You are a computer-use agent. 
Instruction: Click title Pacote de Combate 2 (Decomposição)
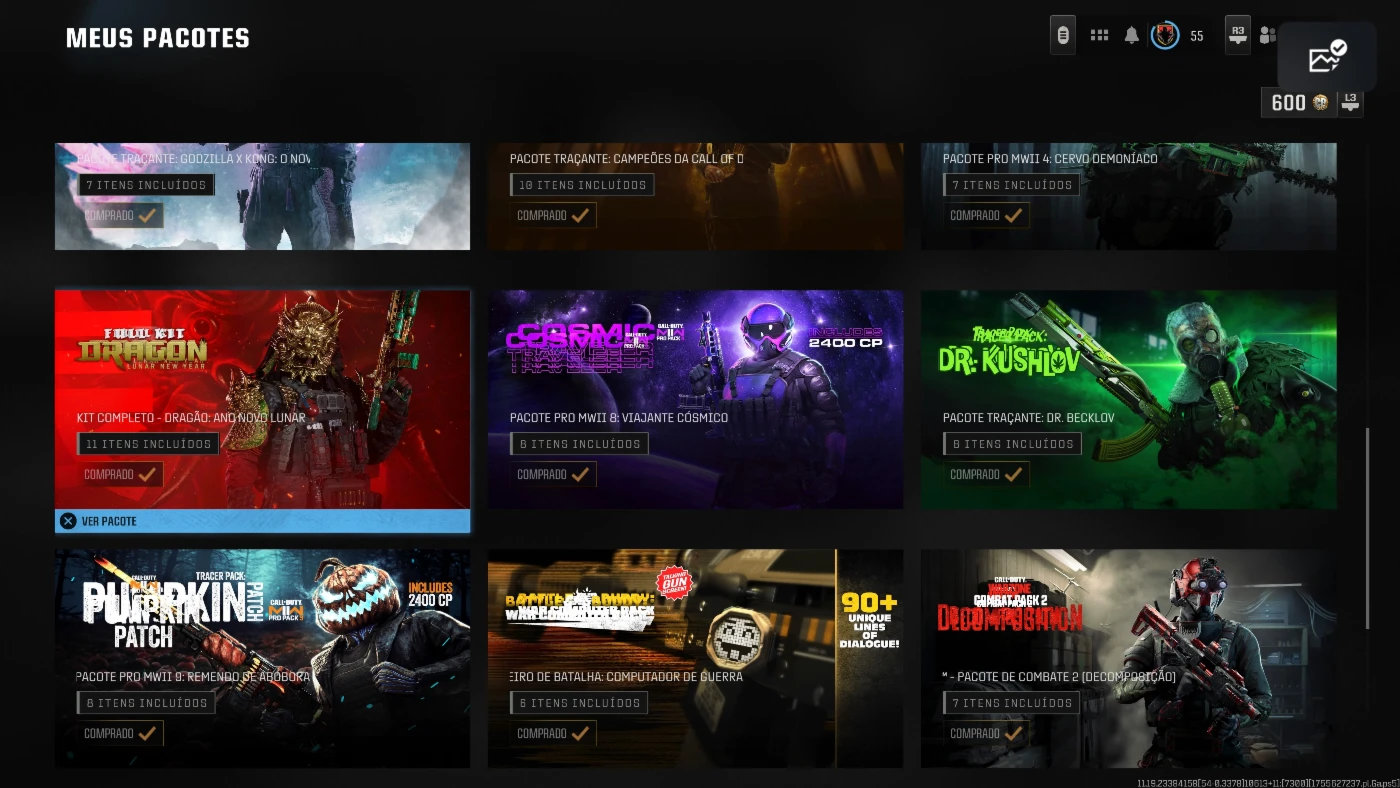click(x=1059, y=677)
